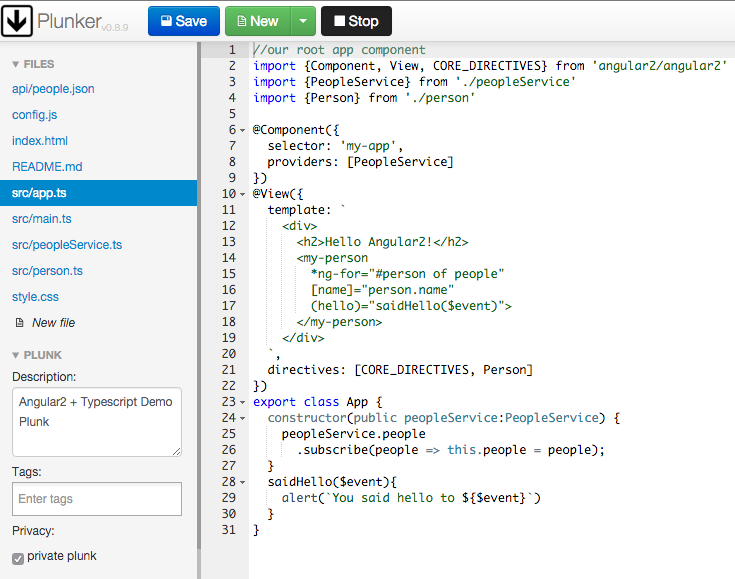Click 'CORE_DIRECTIVES' in import line 2
735x579 pixels.
point(487,66)
